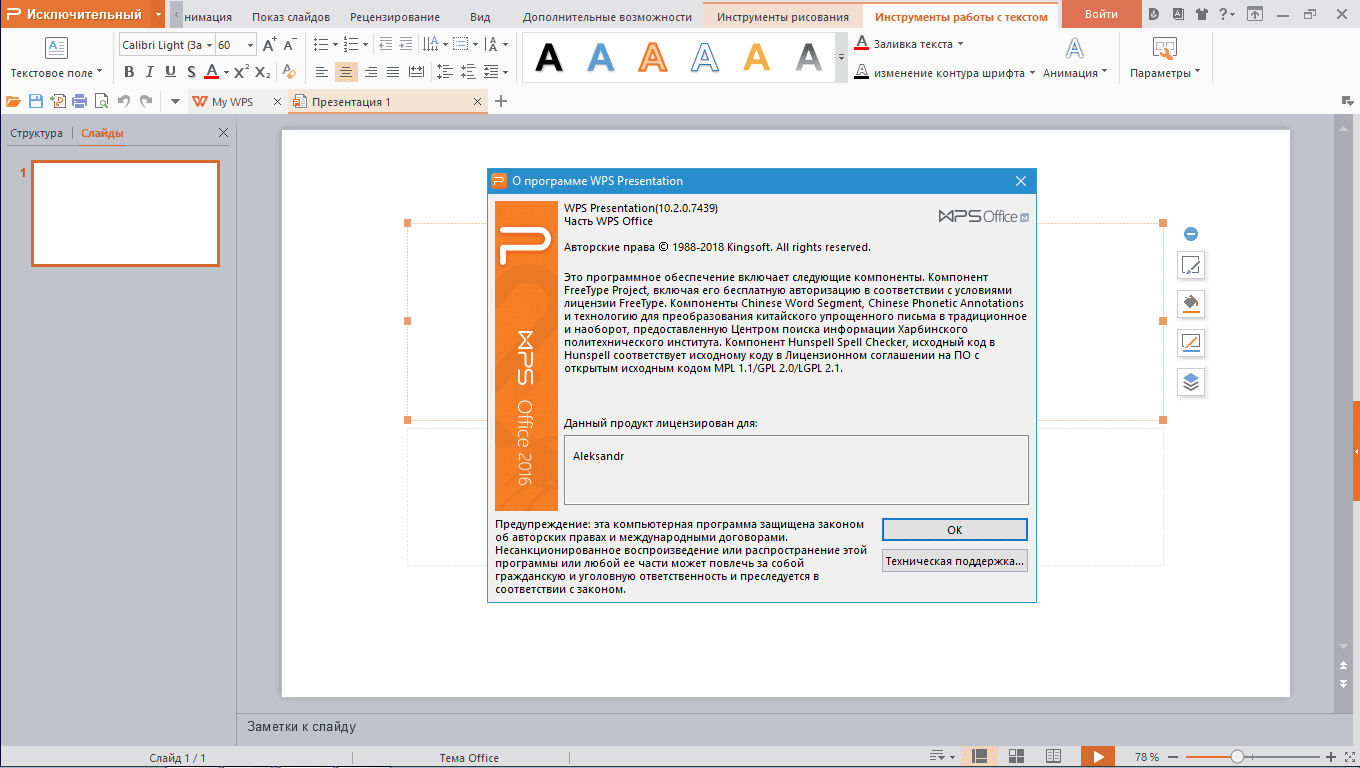This screenshot has height=768, width=1360.
Task: Click the center text alignment icon
Action: tap(346, 72)
